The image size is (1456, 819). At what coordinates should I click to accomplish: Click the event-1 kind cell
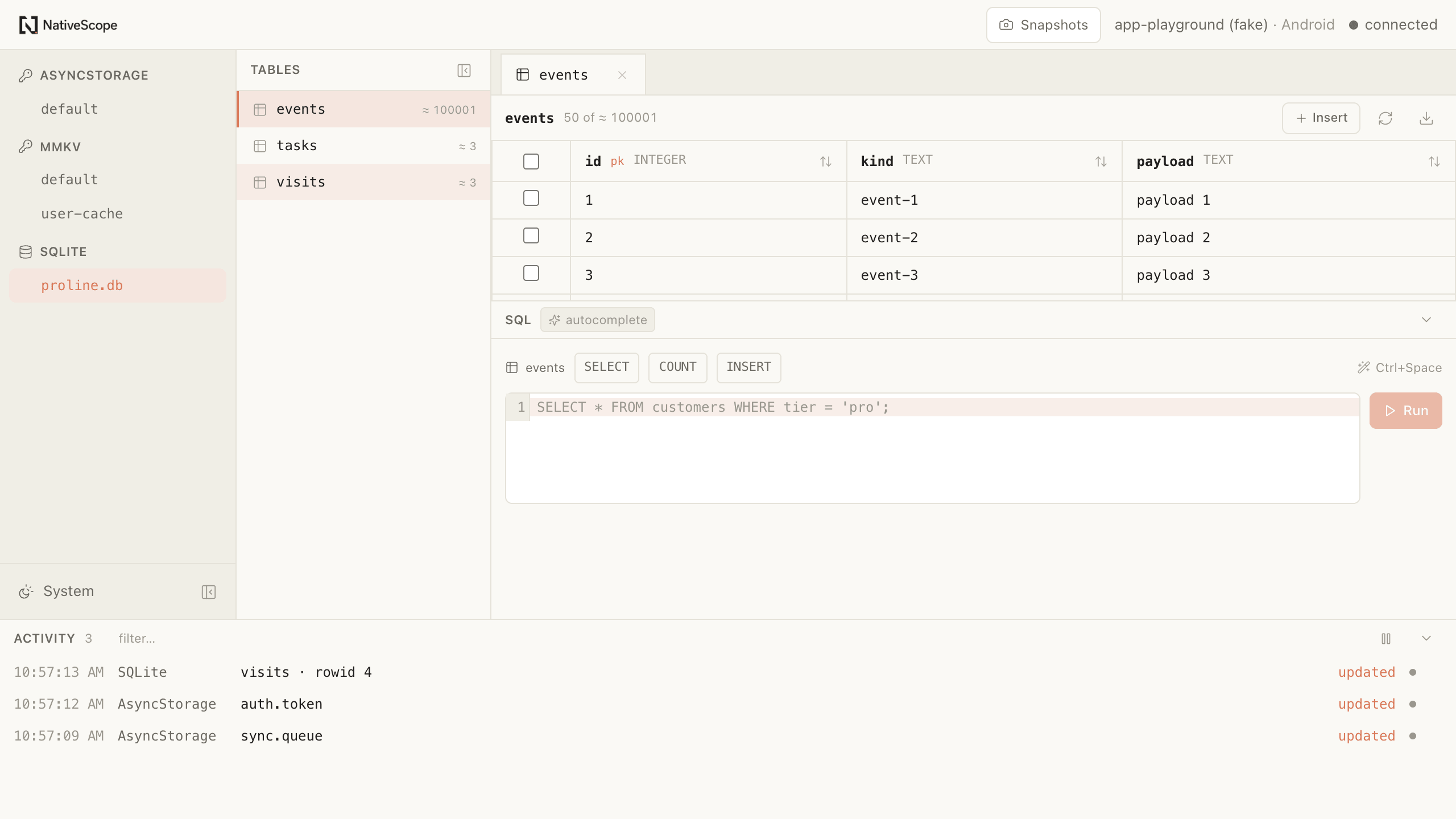[x=985, y=200]
